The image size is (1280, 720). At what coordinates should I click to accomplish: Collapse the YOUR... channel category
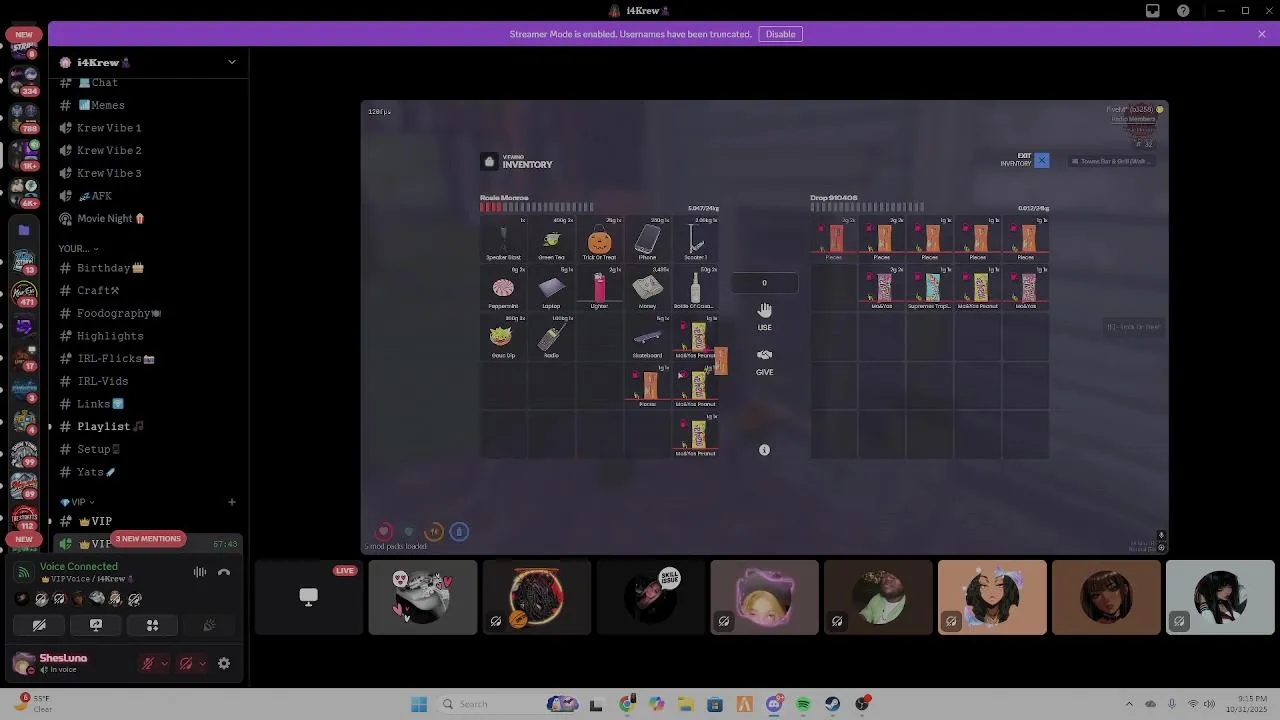point(76,248)
